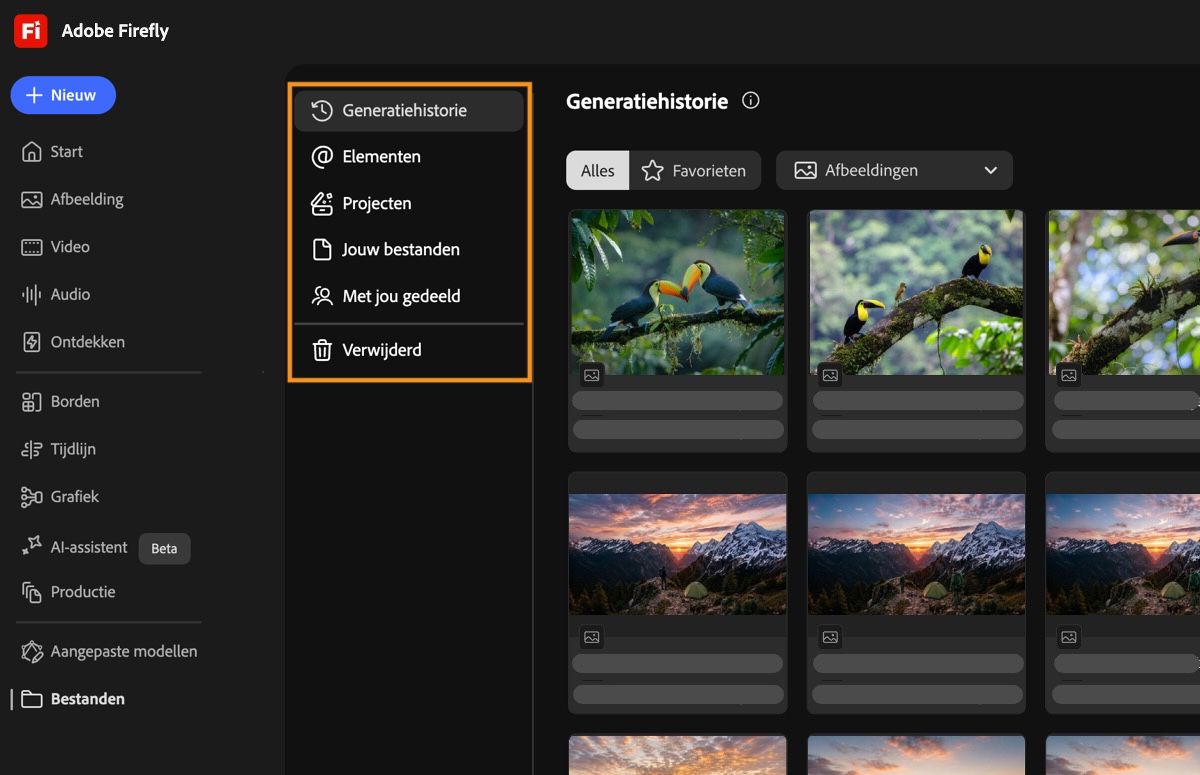Click the Verwijderd trash icon
Viewport: 1200px width, 775px height.
[322, 350]
